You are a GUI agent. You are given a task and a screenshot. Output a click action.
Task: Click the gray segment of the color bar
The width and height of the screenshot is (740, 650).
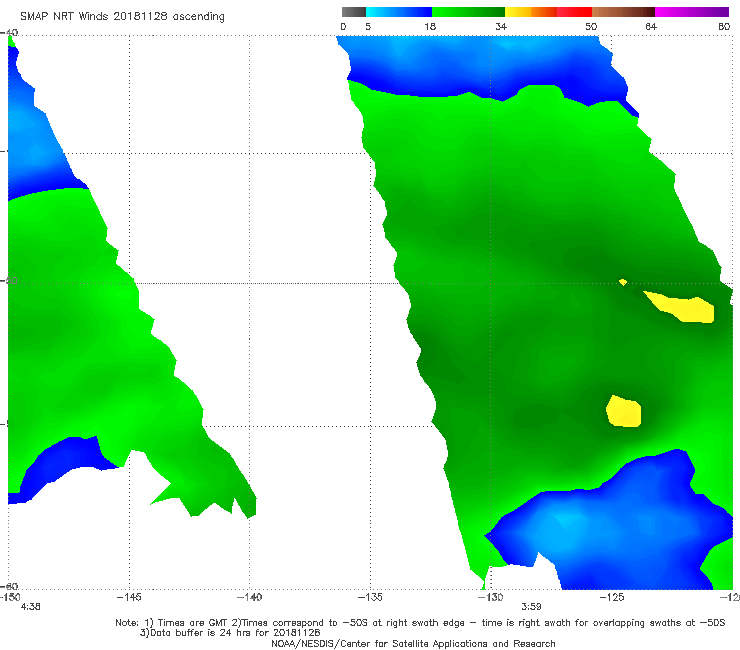(354, 12)
